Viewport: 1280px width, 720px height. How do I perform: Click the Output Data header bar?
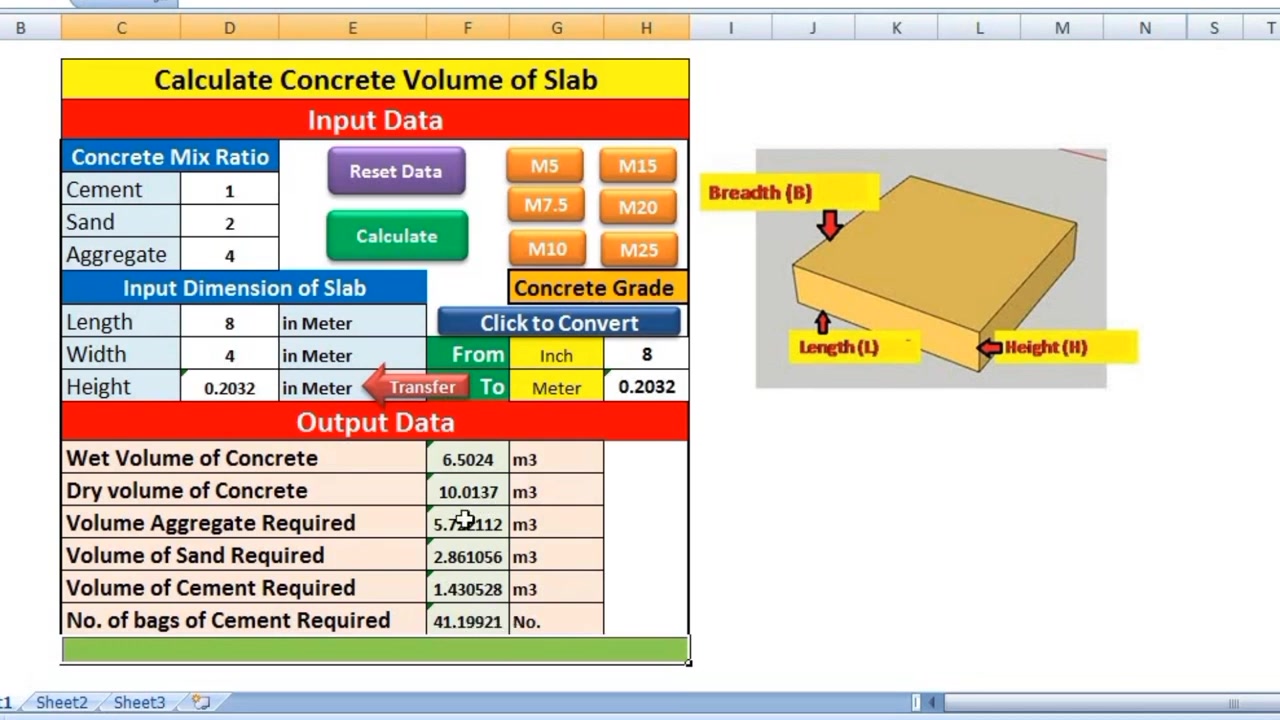coord(375,422)
